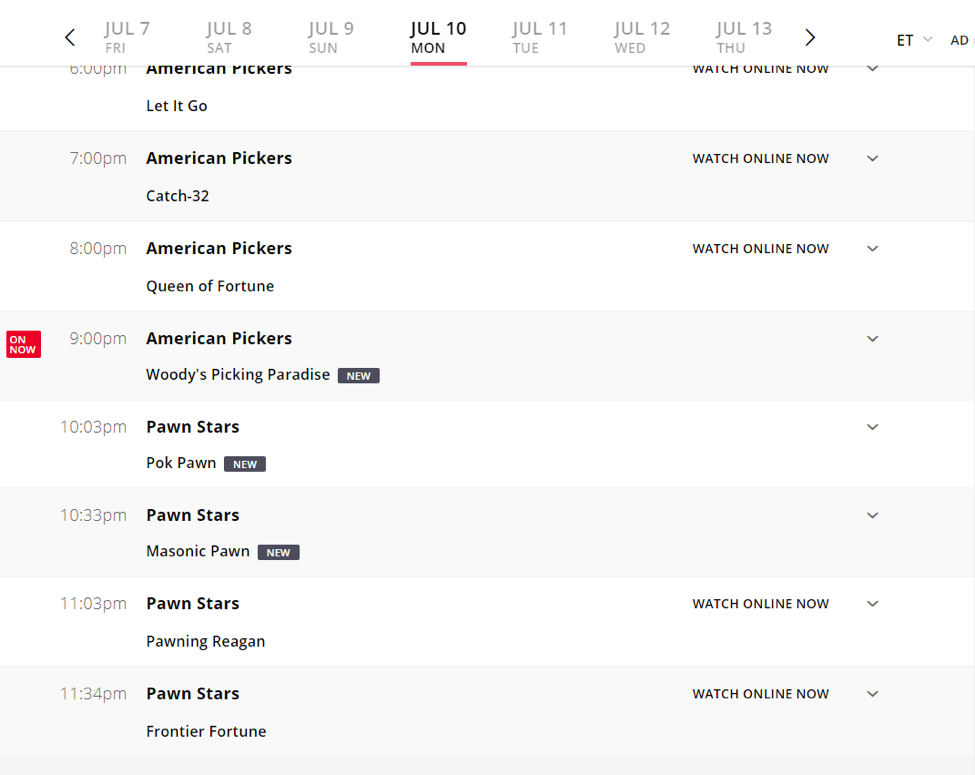975x775 pixels.
Task: Click NEW badge next to Woody's Picking Paradise
Action: pyautogui.click(x=359, y=376)
